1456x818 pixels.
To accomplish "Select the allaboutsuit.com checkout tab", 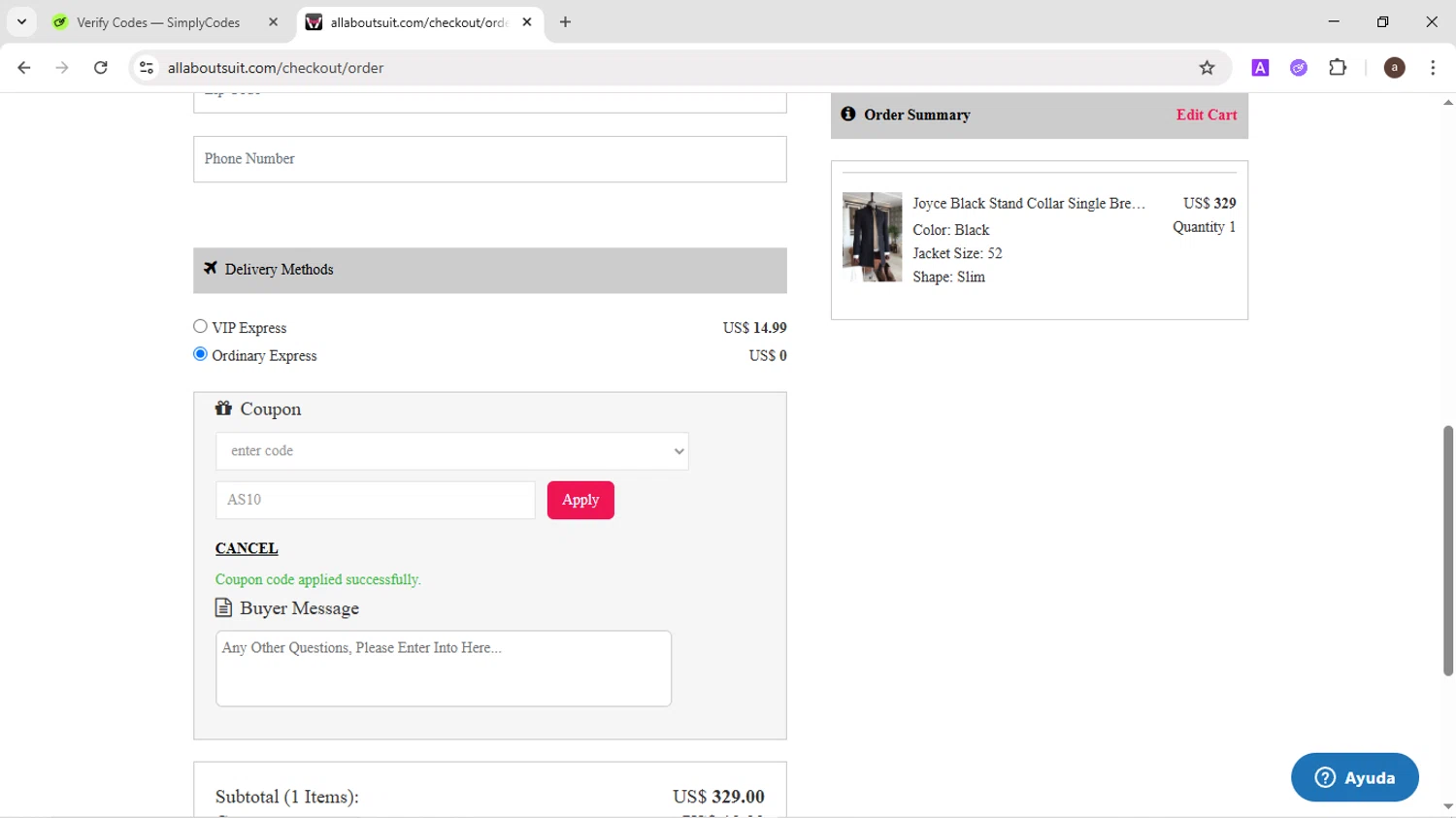I will 419,22.
